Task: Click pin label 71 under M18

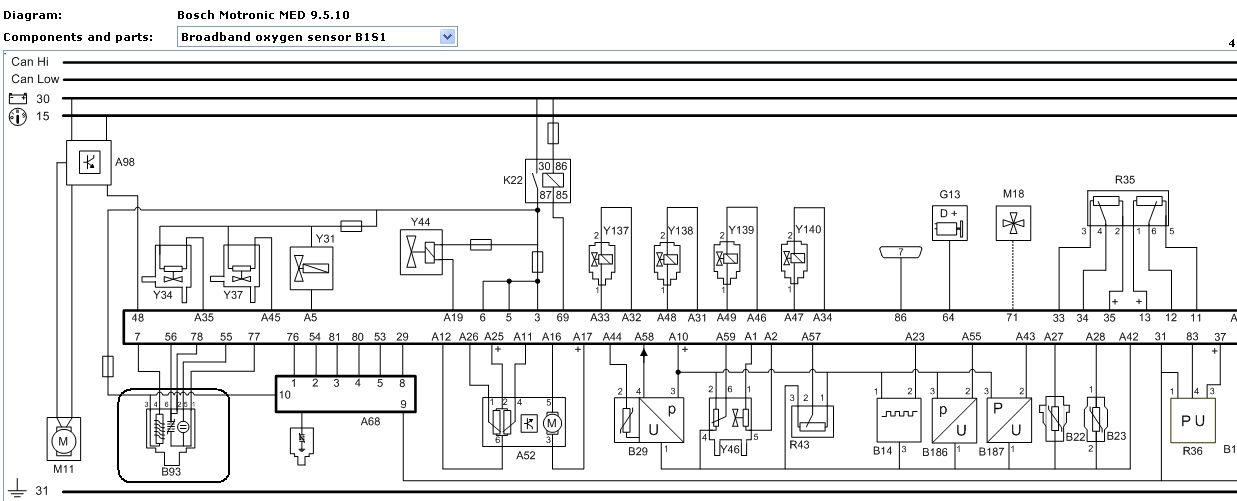Action: pyautogui.click(x=1012, y=318)
